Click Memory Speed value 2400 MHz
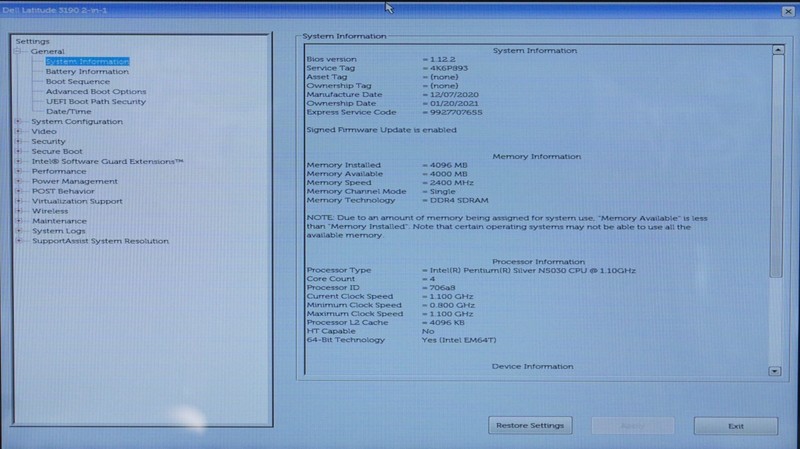This screenshot has height=449, width=800. tap(452, 183)
